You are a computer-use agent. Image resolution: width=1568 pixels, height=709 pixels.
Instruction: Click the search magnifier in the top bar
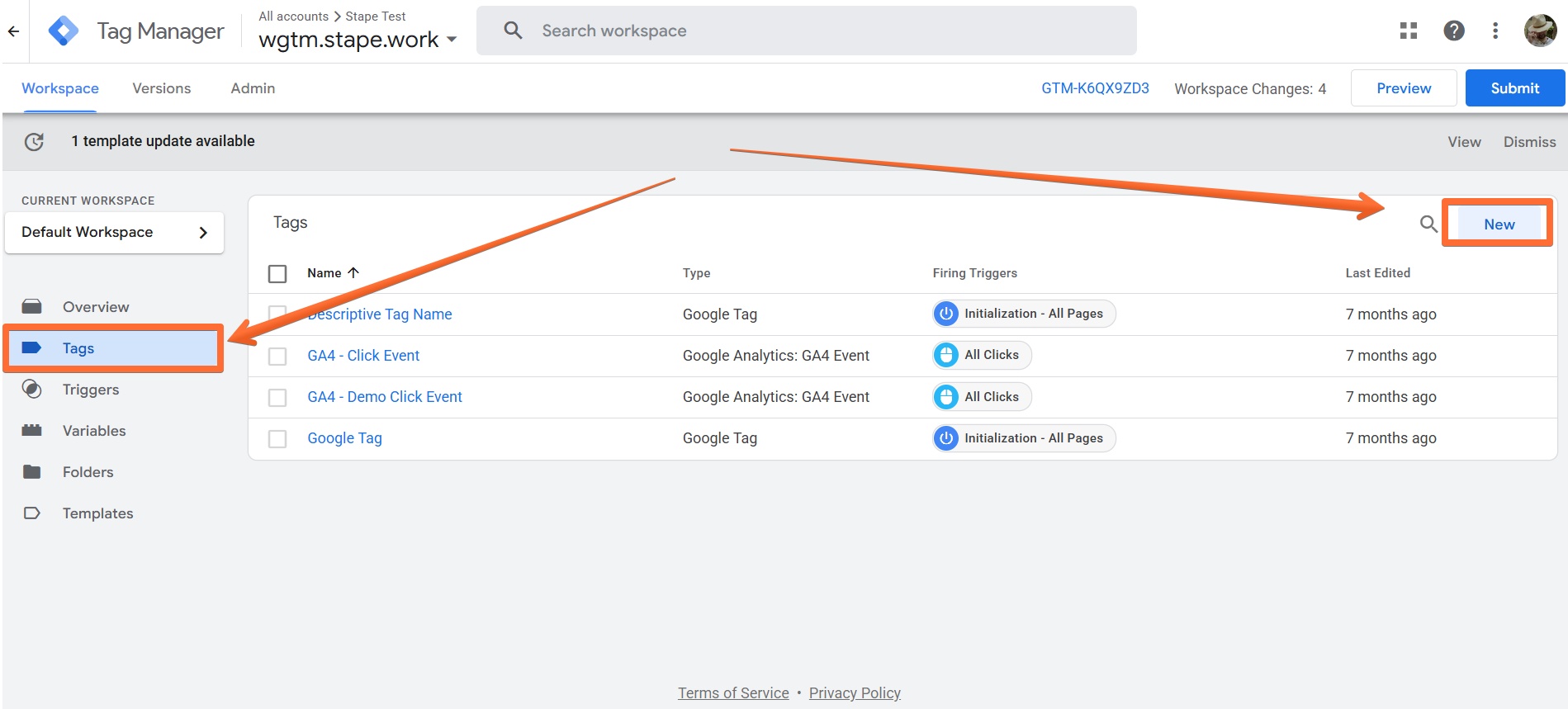pyautogui.click(x=513, y=31)
